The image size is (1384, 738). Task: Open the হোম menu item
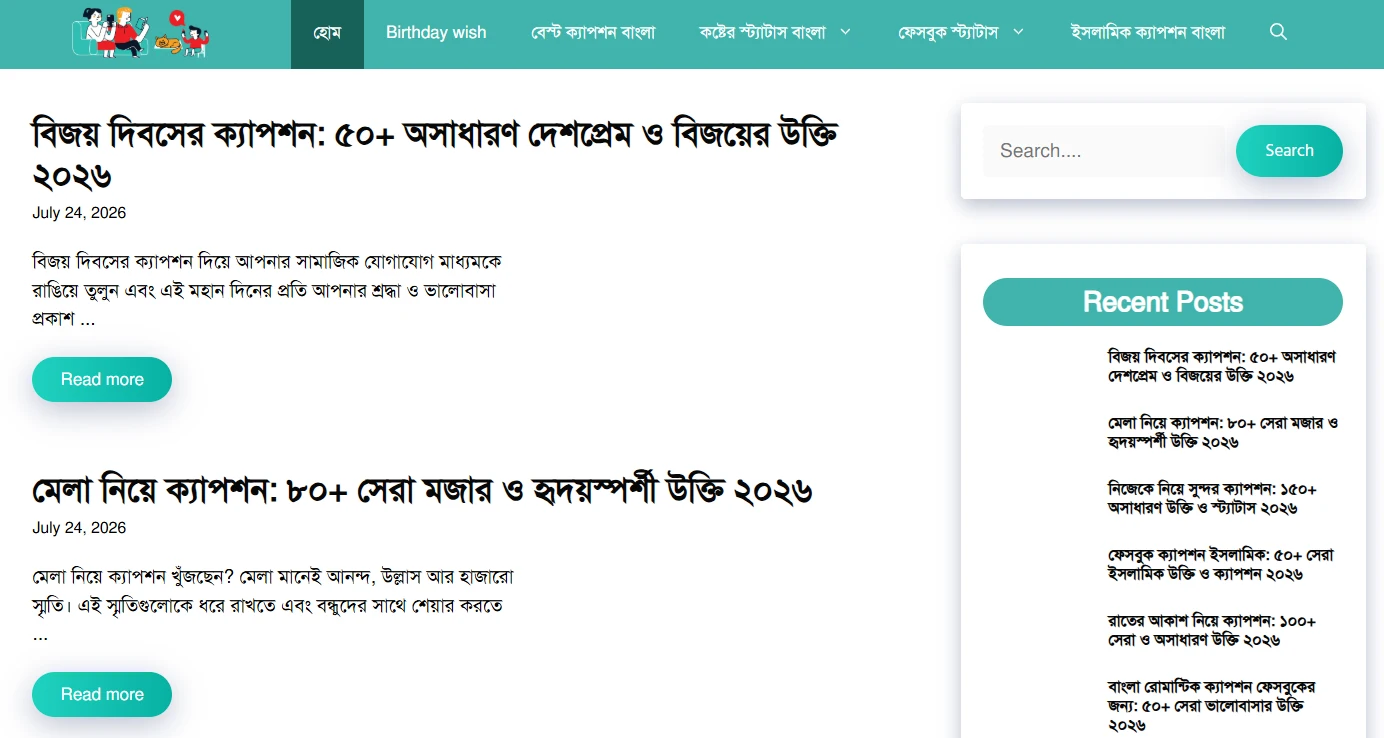pos(327,33)
